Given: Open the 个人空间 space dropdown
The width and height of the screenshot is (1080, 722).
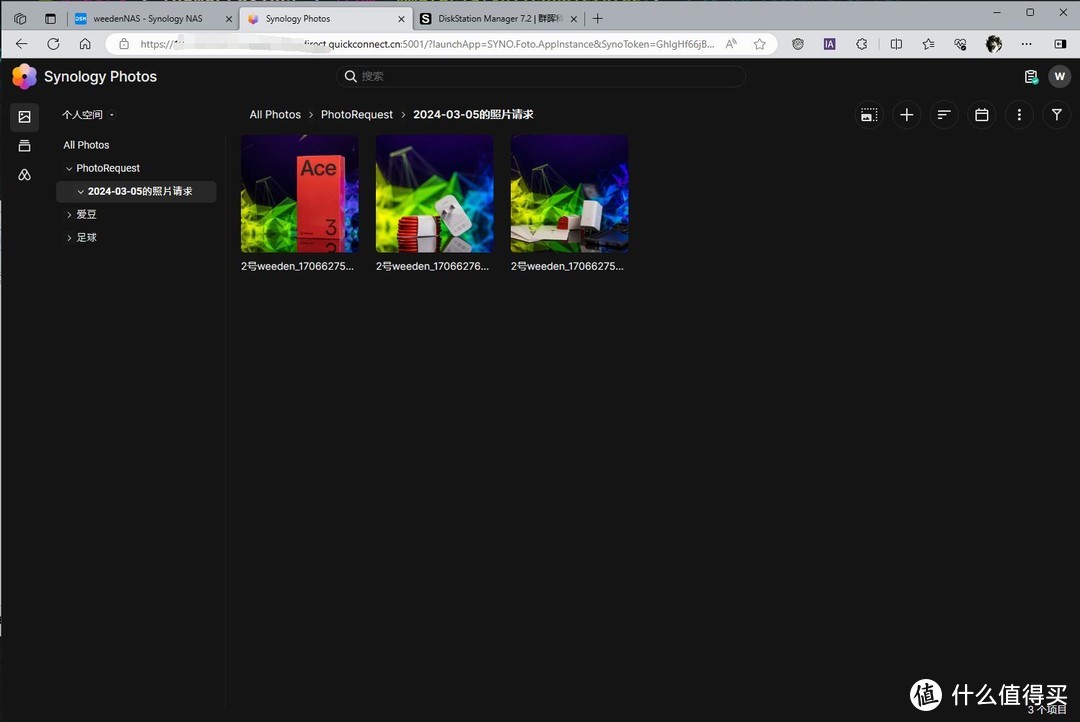Looking at the screenshot, I should click(88, 114).
